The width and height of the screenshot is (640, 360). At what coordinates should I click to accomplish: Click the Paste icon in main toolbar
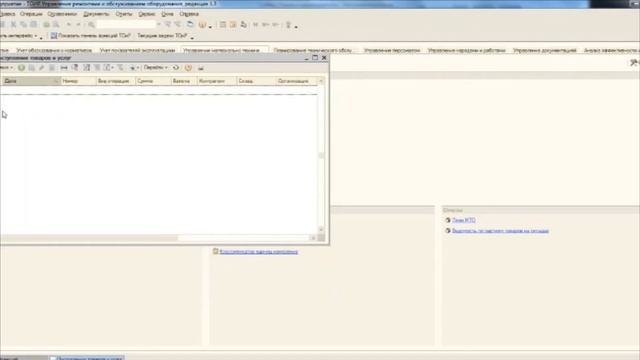click(x=34, y=25)
